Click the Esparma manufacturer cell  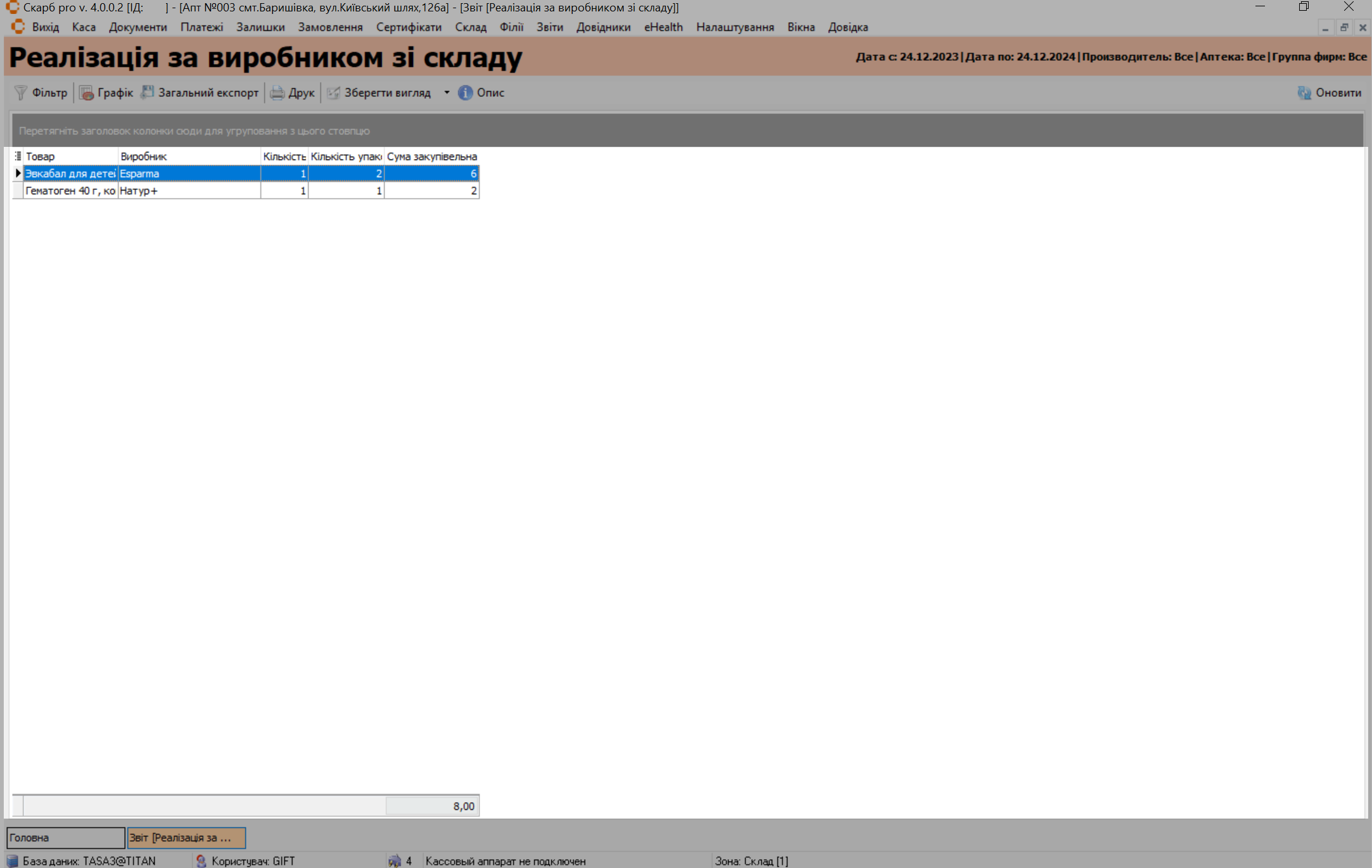[x=189, y=173]
